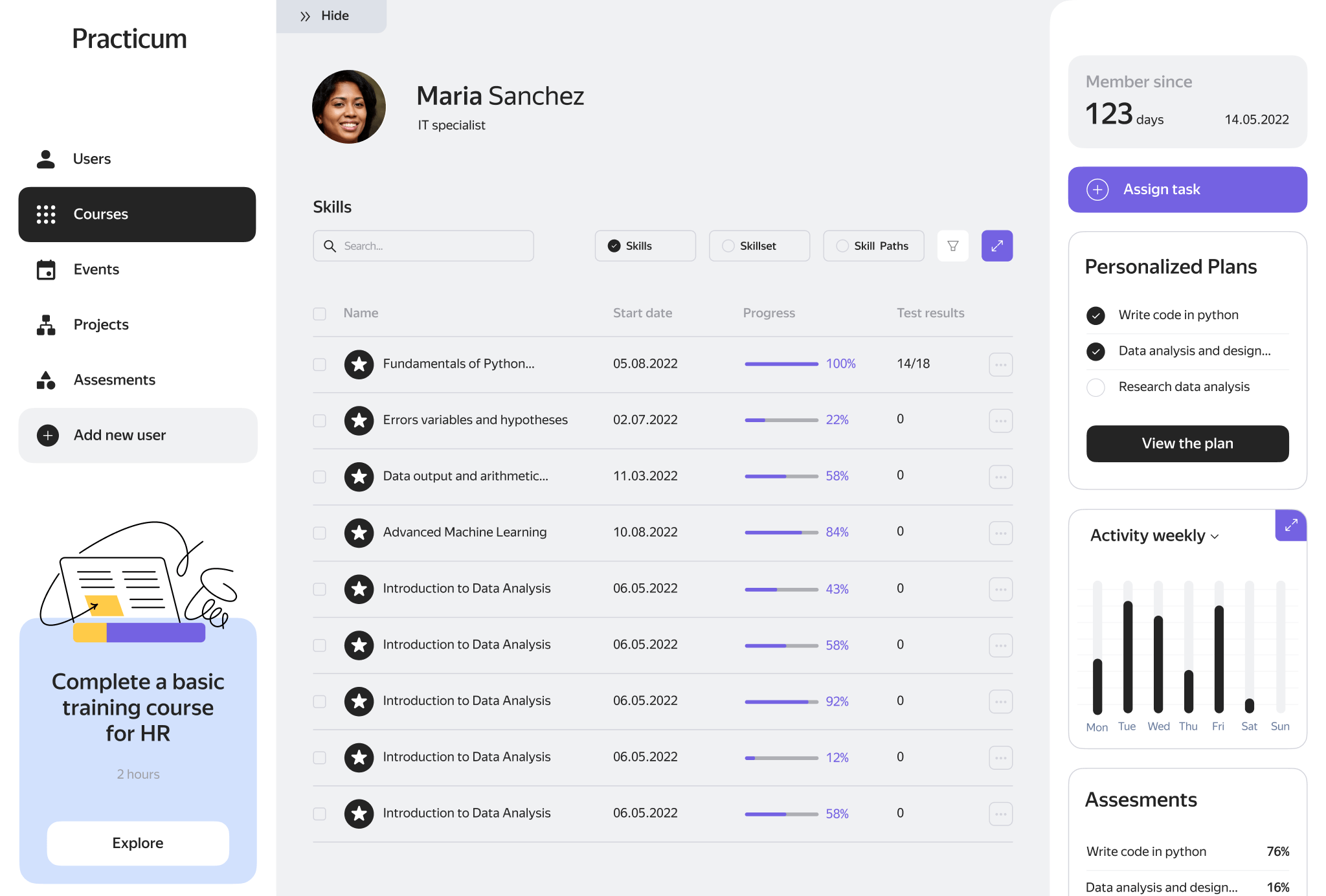
Task: Click the View the plan button
Action: (1187, 443)
